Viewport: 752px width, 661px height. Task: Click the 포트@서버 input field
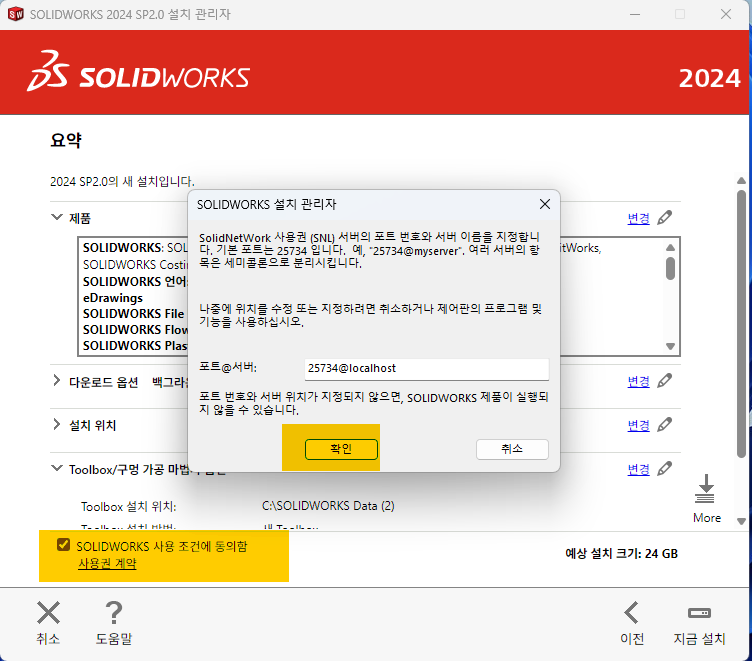point(426,368)
